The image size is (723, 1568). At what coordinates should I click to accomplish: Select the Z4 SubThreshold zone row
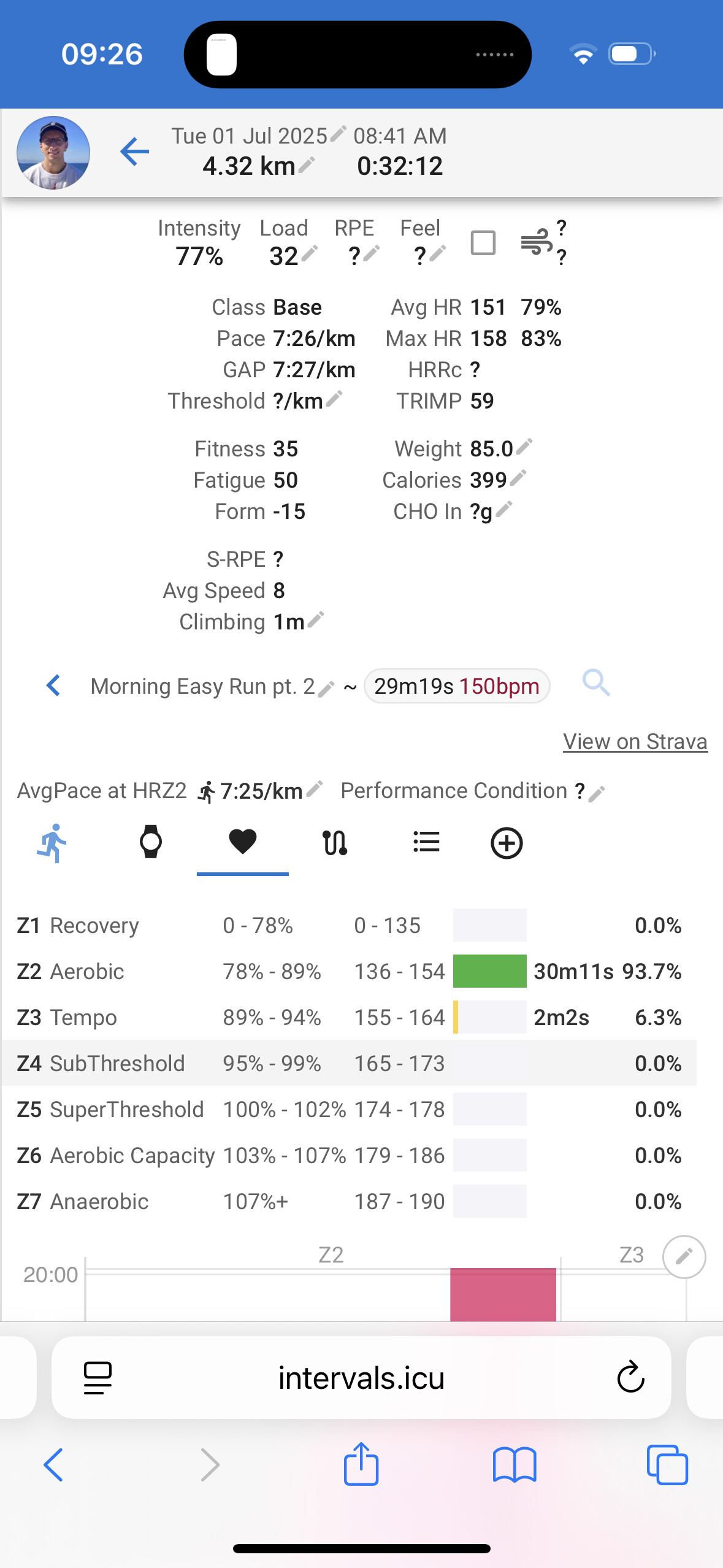coord(348,1063)
